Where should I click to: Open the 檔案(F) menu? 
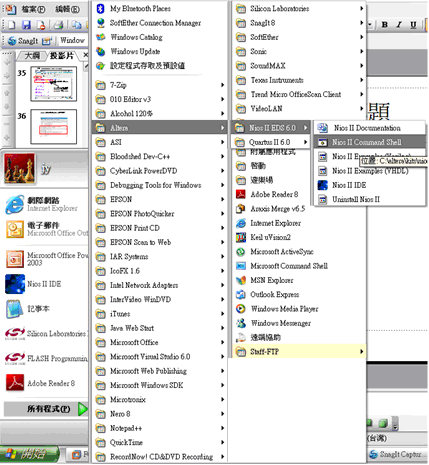pos(33,9)
